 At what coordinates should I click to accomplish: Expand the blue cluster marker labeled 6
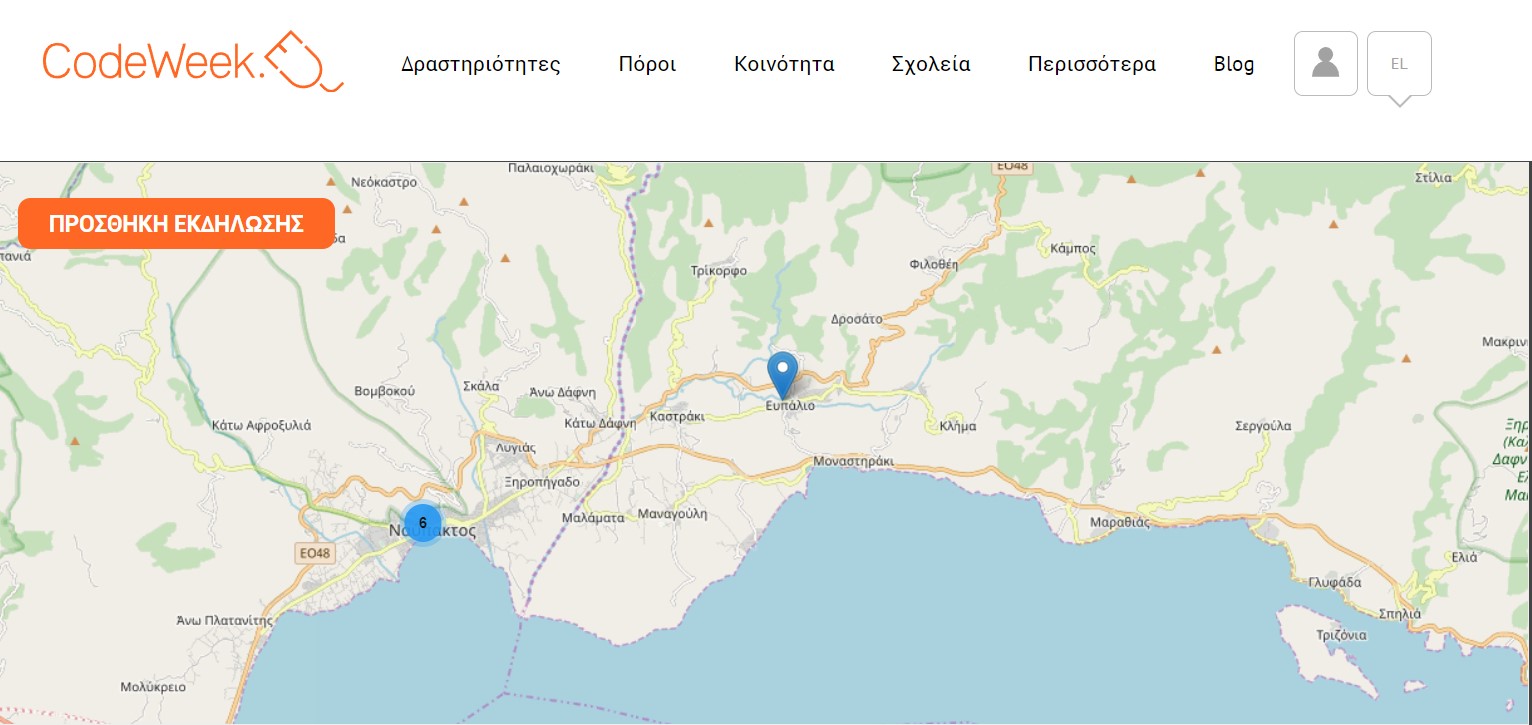[422, 523]
